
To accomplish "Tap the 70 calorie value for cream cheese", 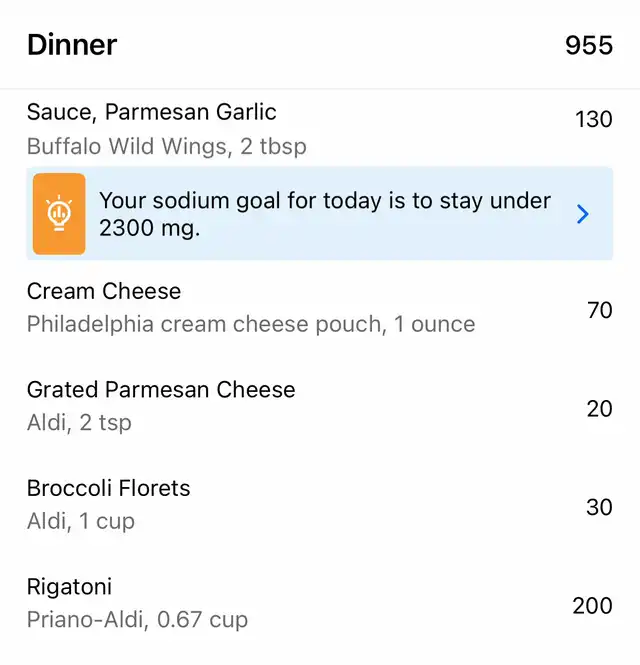I will click(x=600, y=310).
